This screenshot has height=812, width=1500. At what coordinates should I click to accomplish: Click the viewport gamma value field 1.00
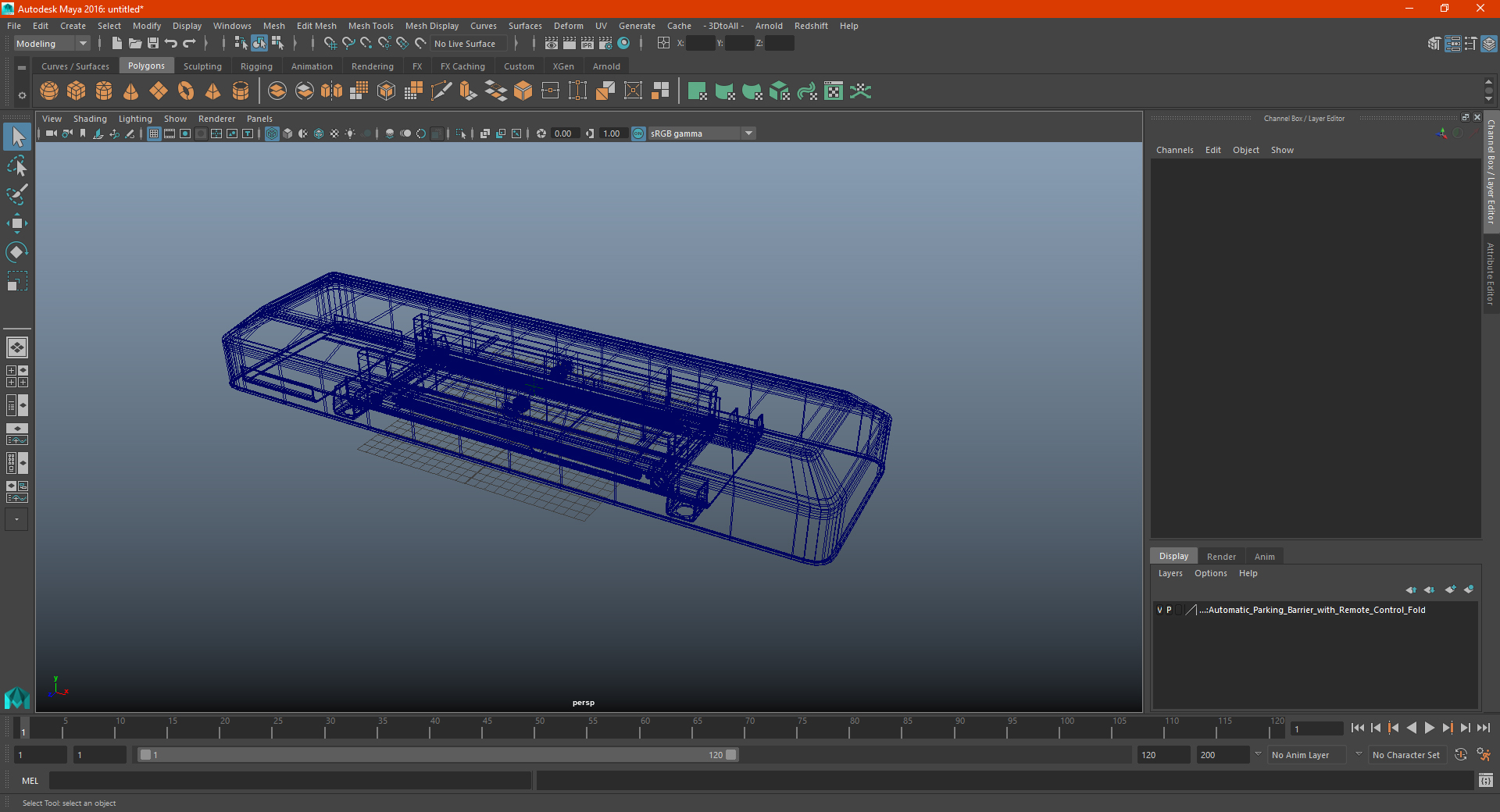click(612, 134)
